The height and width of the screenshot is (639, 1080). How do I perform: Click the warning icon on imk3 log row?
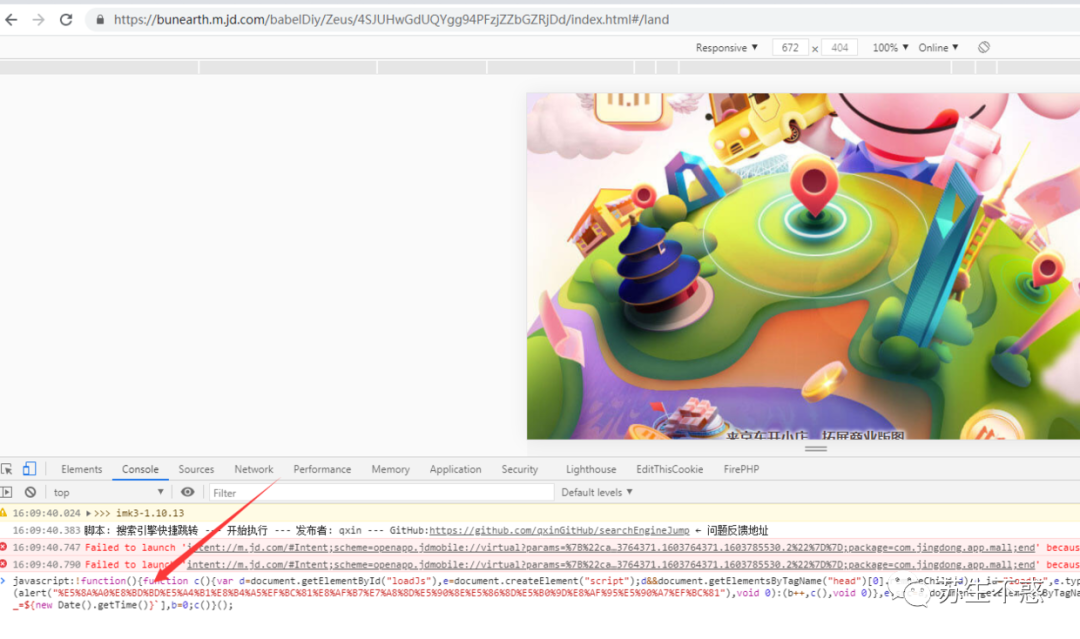[3, 513]
